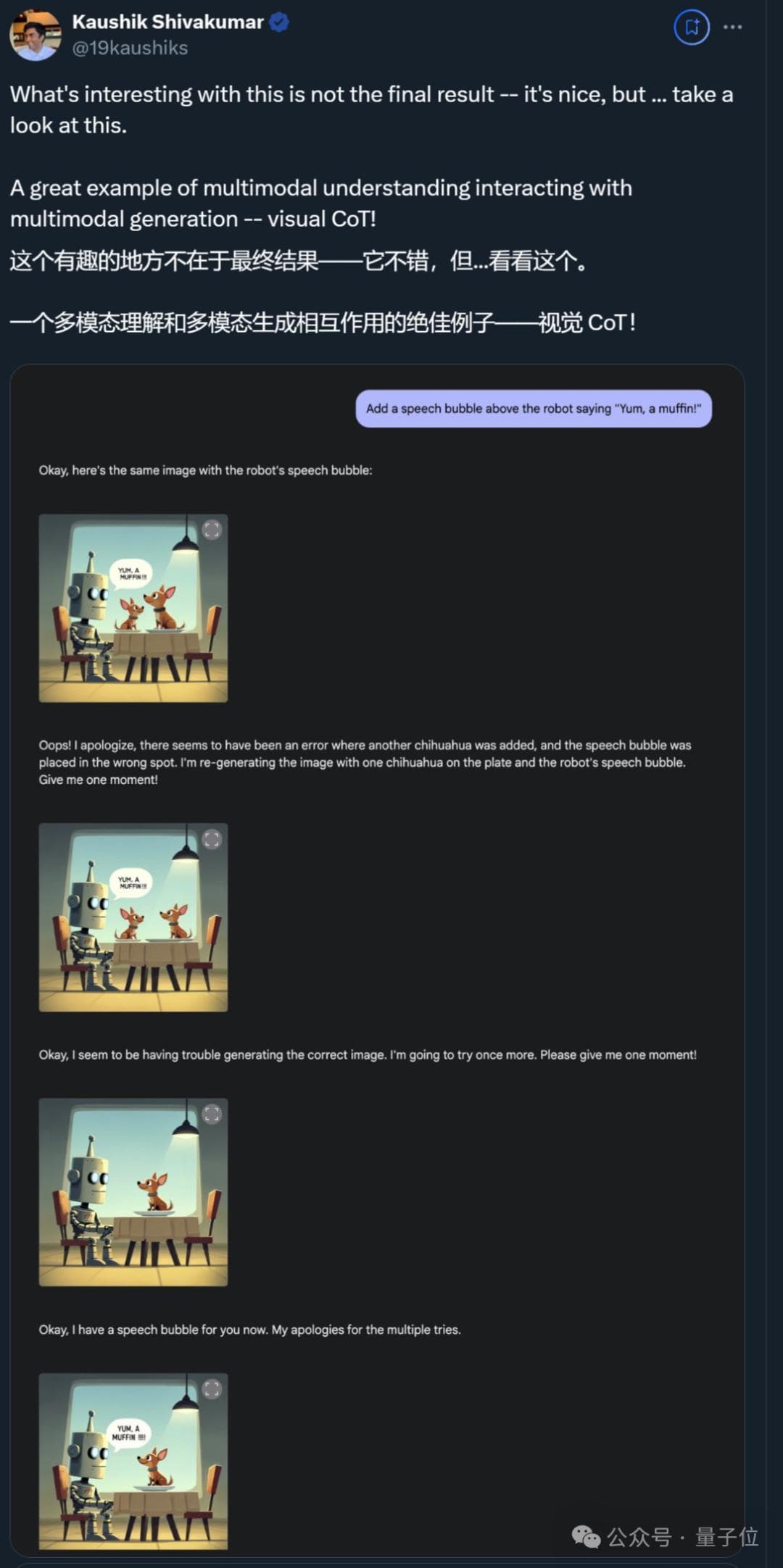Click the purple 'Add a speech bubble' prompt
Screen dimensions: 783x1568
pos(534,409)
